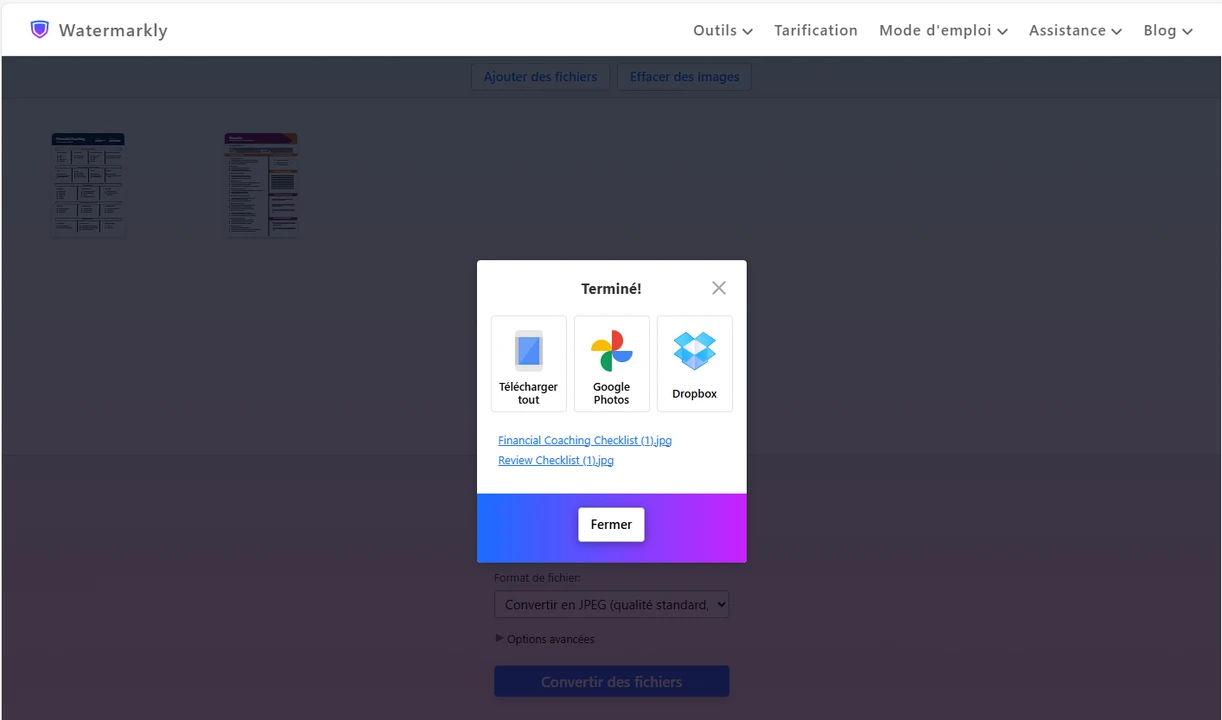Open the Convertir en JPEG format dropdown

(x=611, y=604)
